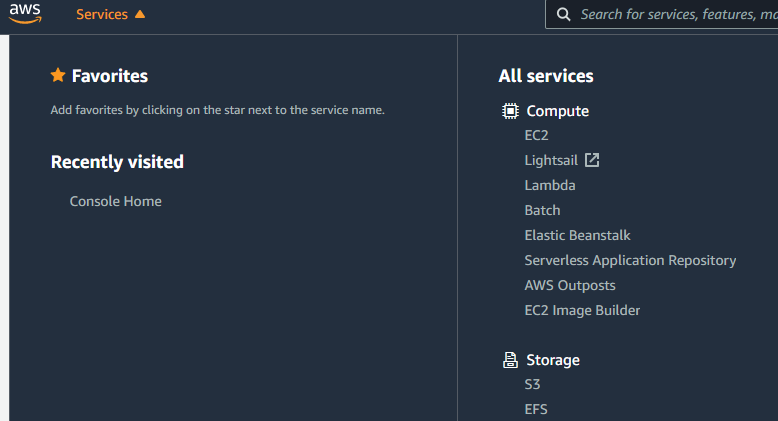Click the Compute category chip icon
778x421 pixels.
510,111
